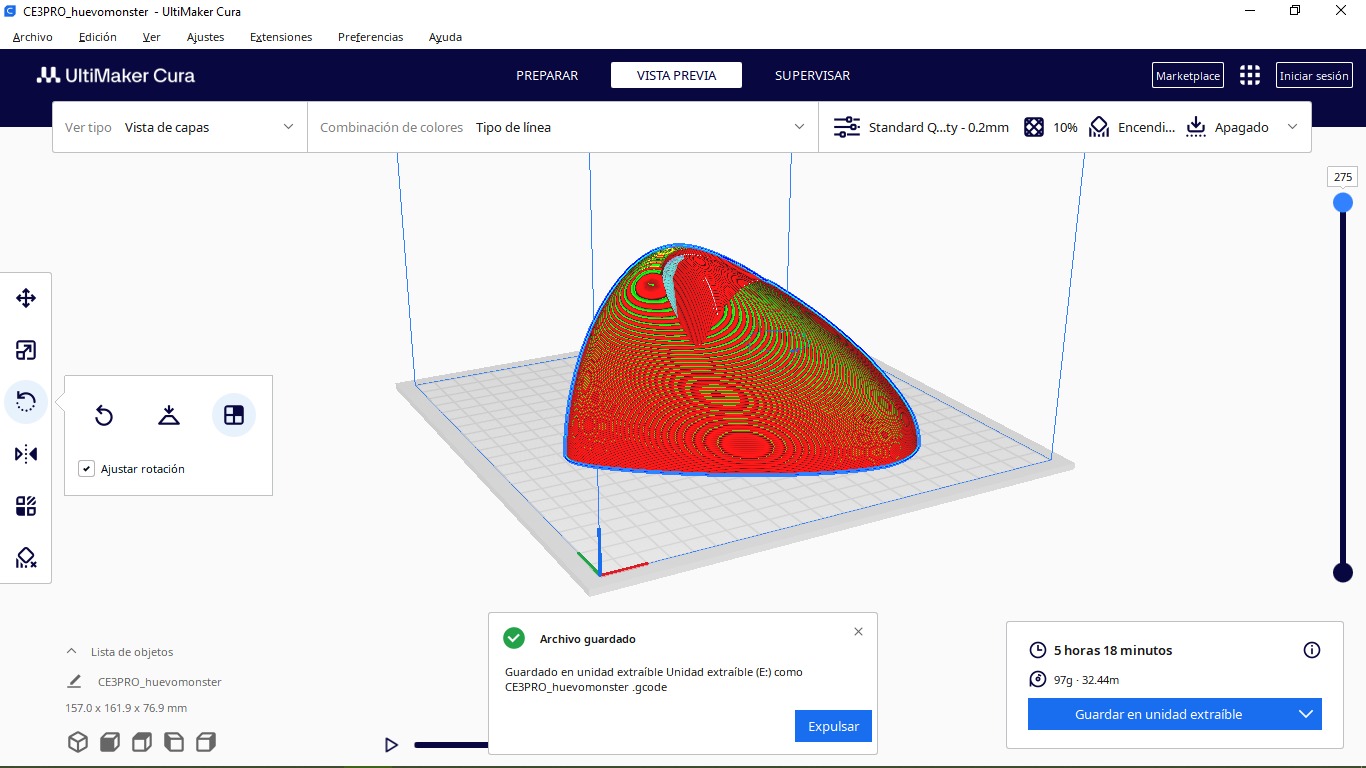Choose select face to align tool
1366x768 pixels.
point(234,415)
